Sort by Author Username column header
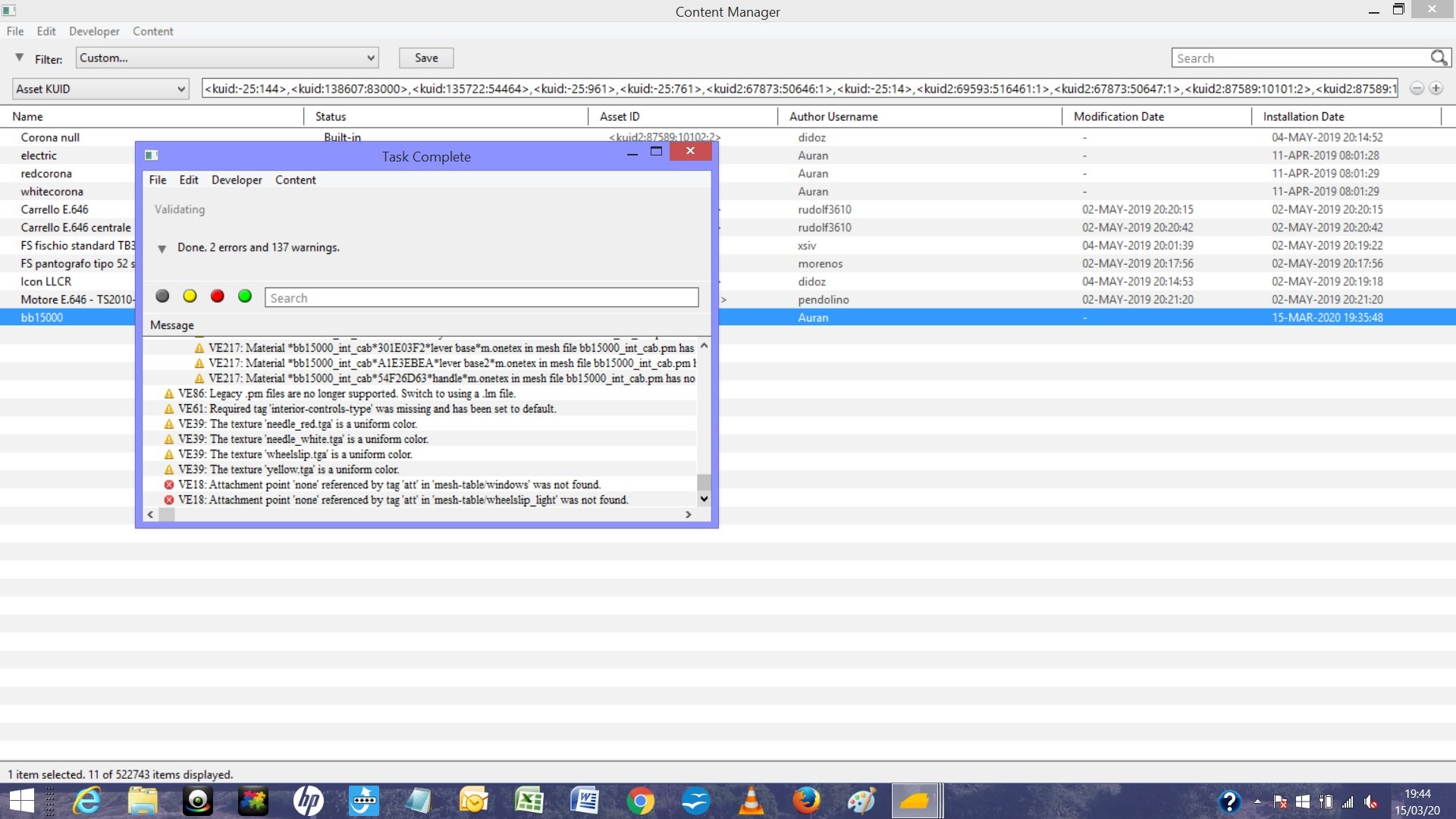The height and width of the screenshot is (819, 1456). pyautogui.click(x=920, y=116)
